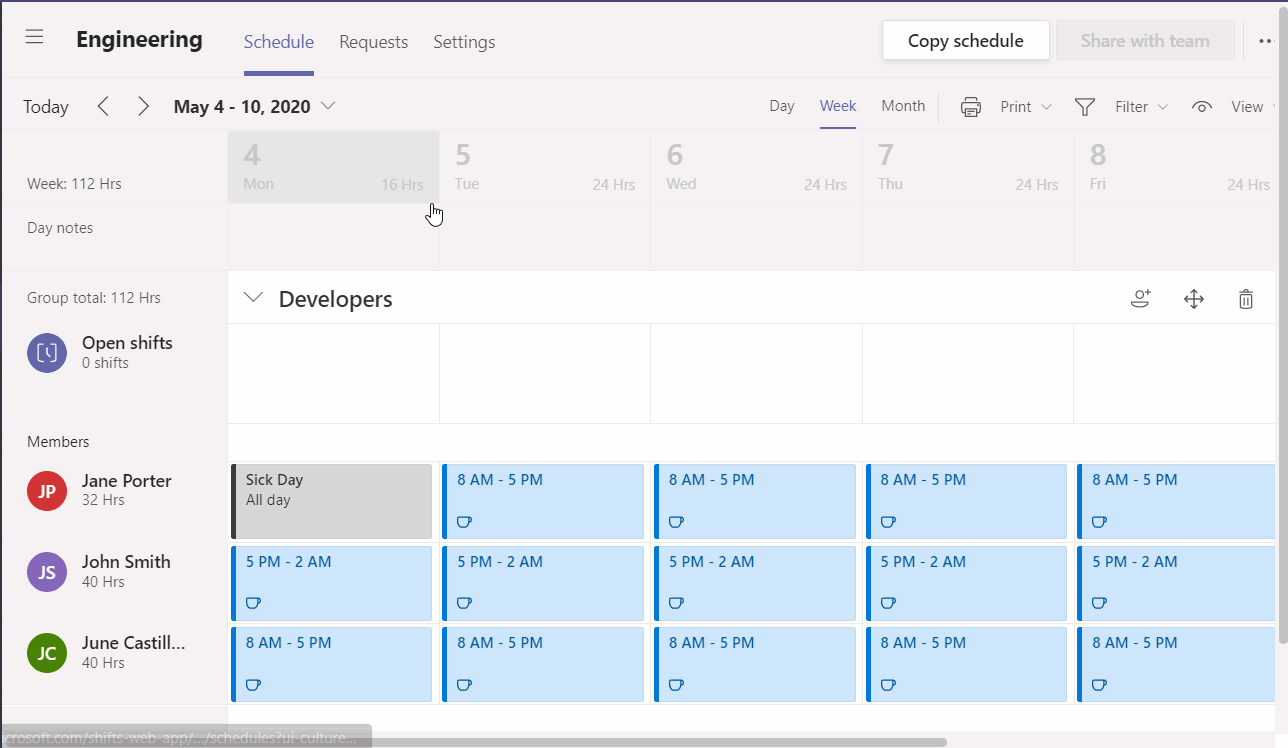Click the June Castill... member name

coord(134,643)
